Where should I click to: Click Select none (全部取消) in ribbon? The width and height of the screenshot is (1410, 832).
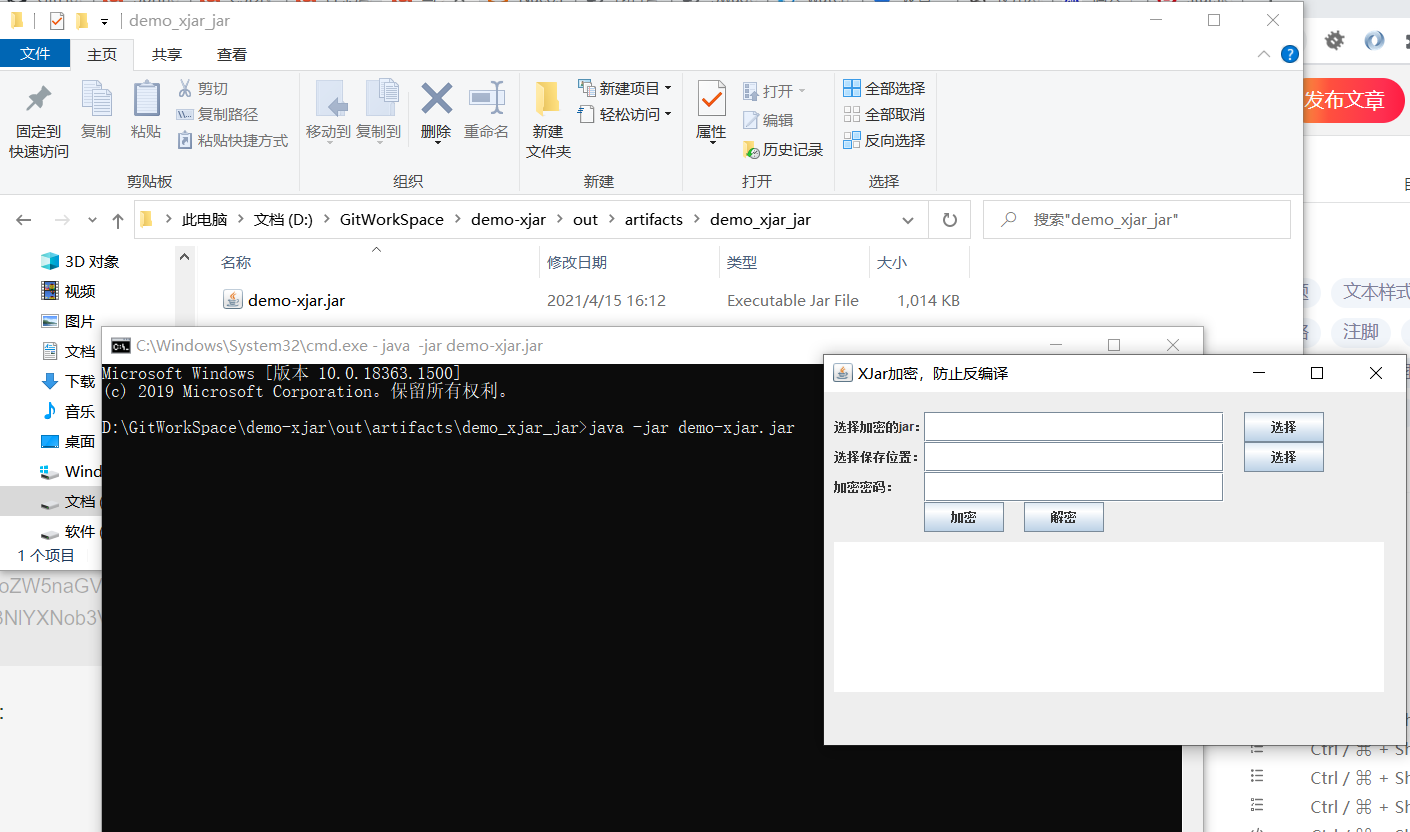click(884, 115)
